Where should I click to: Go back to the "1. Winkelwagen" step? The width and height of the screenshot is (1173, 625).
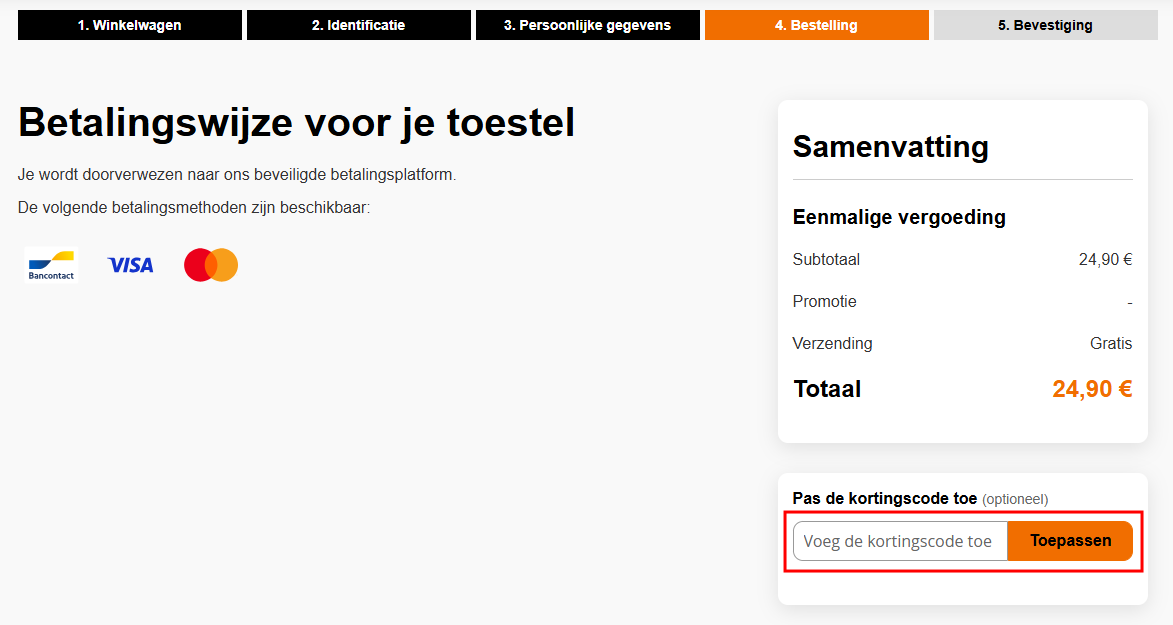(129, 25)
